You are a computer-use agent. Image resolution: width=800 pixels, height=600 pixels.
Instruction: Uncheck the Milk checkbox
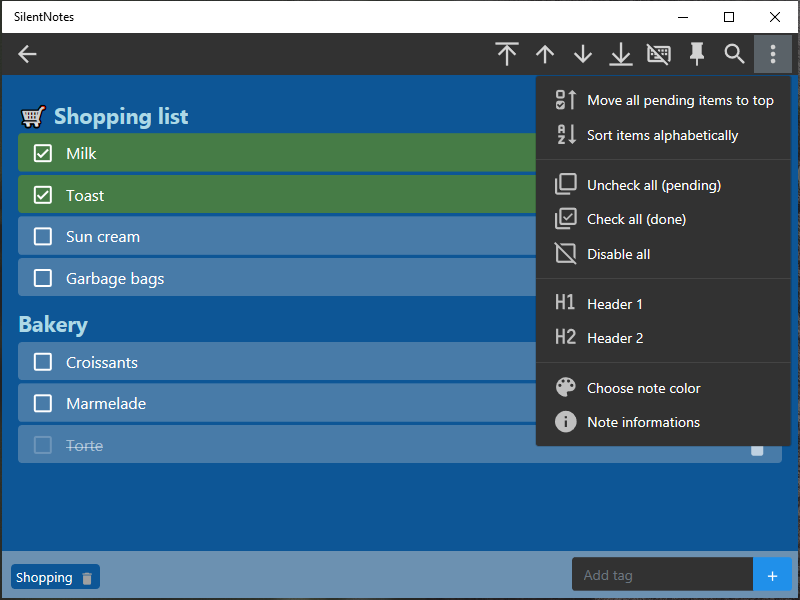[43, 153]
